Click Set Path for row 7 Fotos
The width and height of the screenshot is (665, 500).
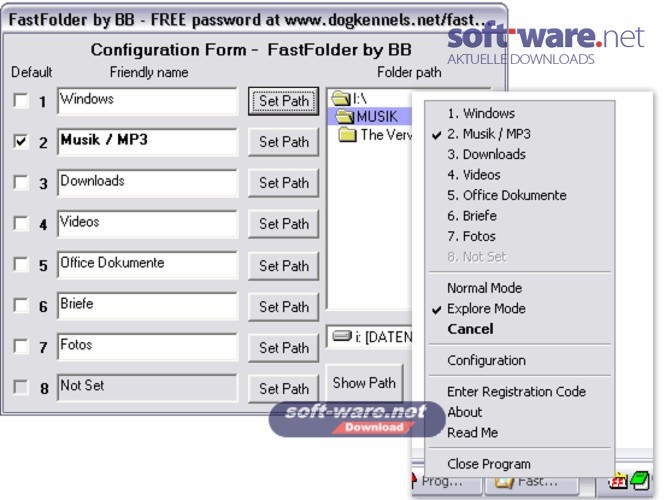tap(284, 348)
